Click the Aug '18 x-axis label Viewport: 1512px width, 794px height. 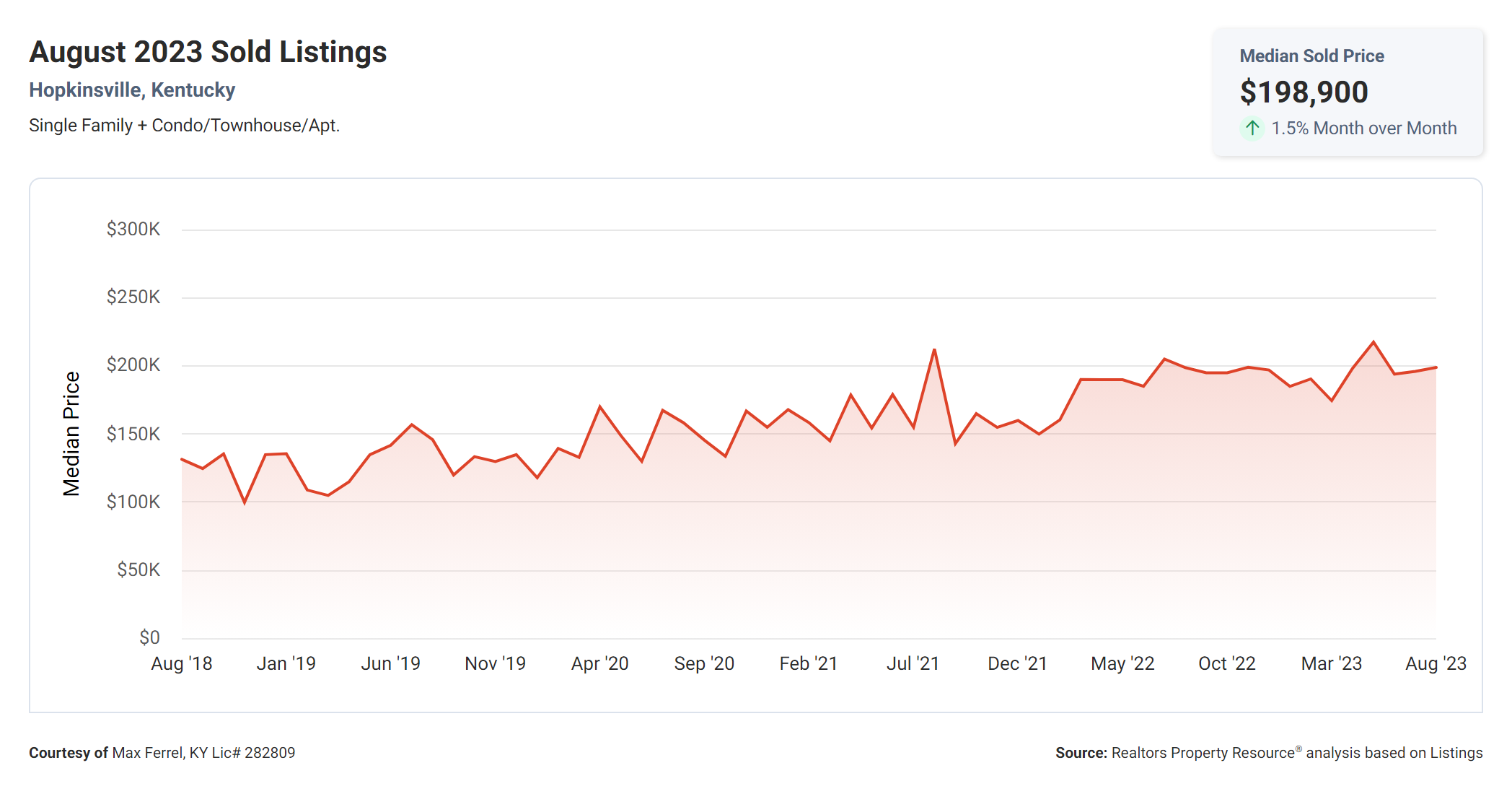[x=182, y=663]
